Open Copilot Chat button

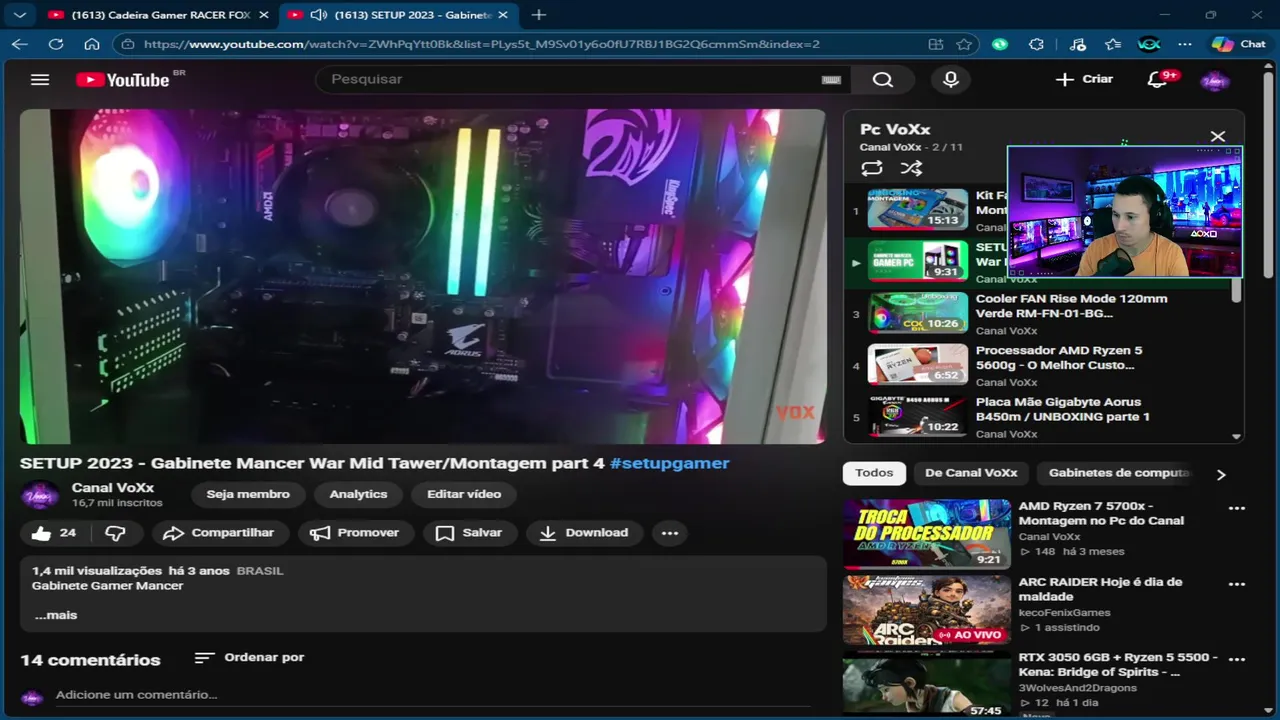[x=1239, y=44]
